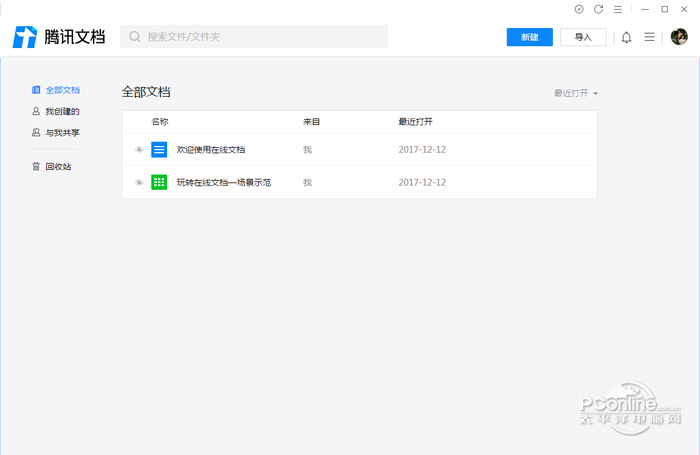Open the hamburger menu beside the bell
This screenshot has height=455, width=700.
click(x=650, y=37)
